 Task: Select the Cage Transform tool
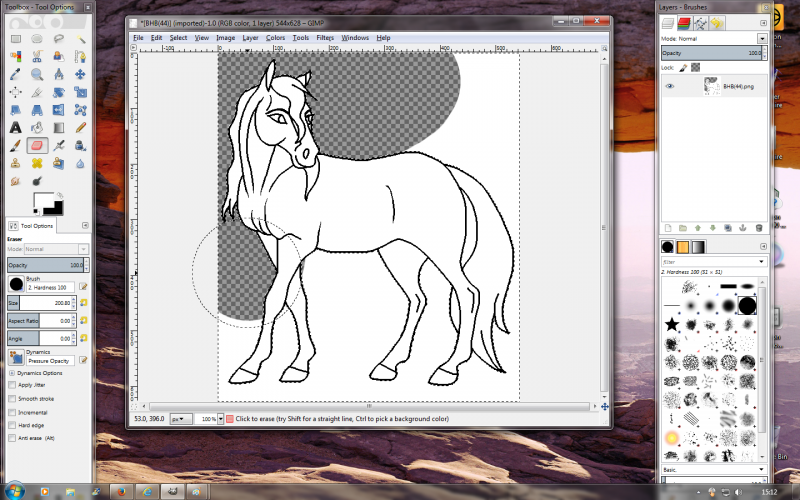tap(80, 110)
